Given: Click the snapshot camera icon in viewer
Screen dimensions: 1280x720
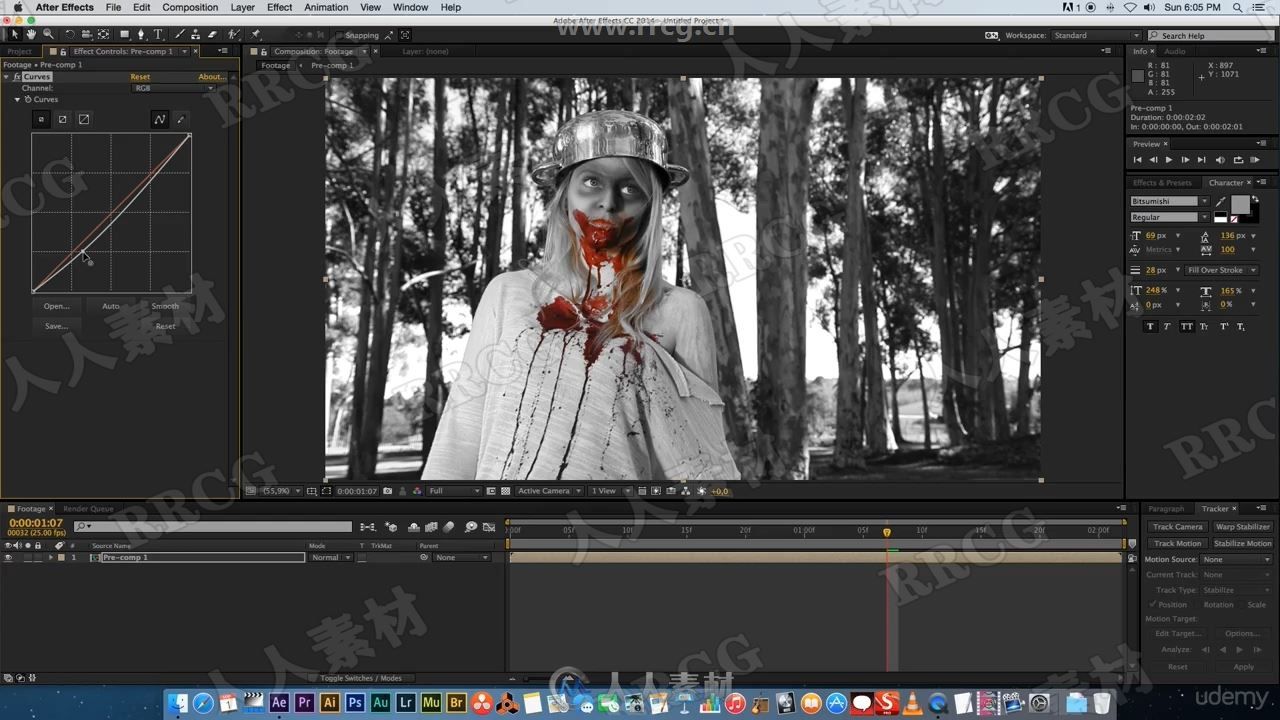Looking at the screenshot, I should (388, 491).
